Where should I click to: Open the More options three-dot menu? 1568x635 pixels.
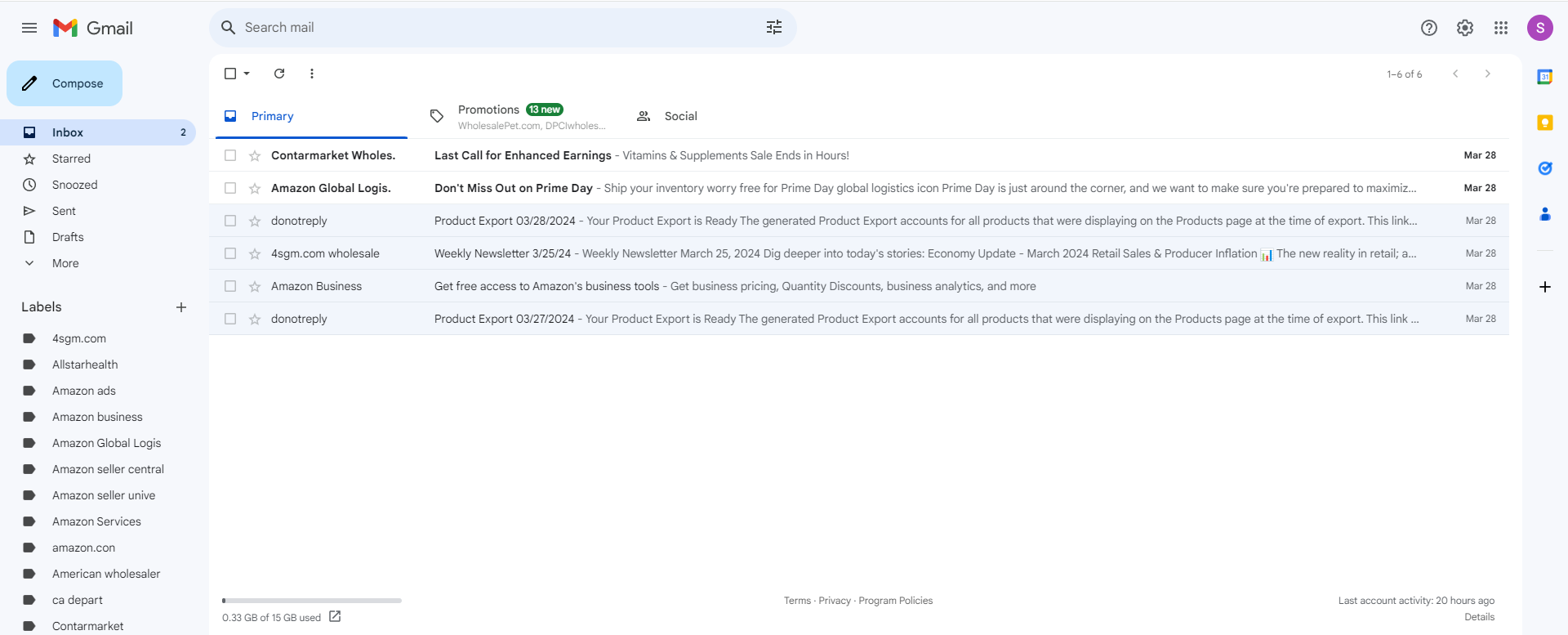[x=312, y=74]
